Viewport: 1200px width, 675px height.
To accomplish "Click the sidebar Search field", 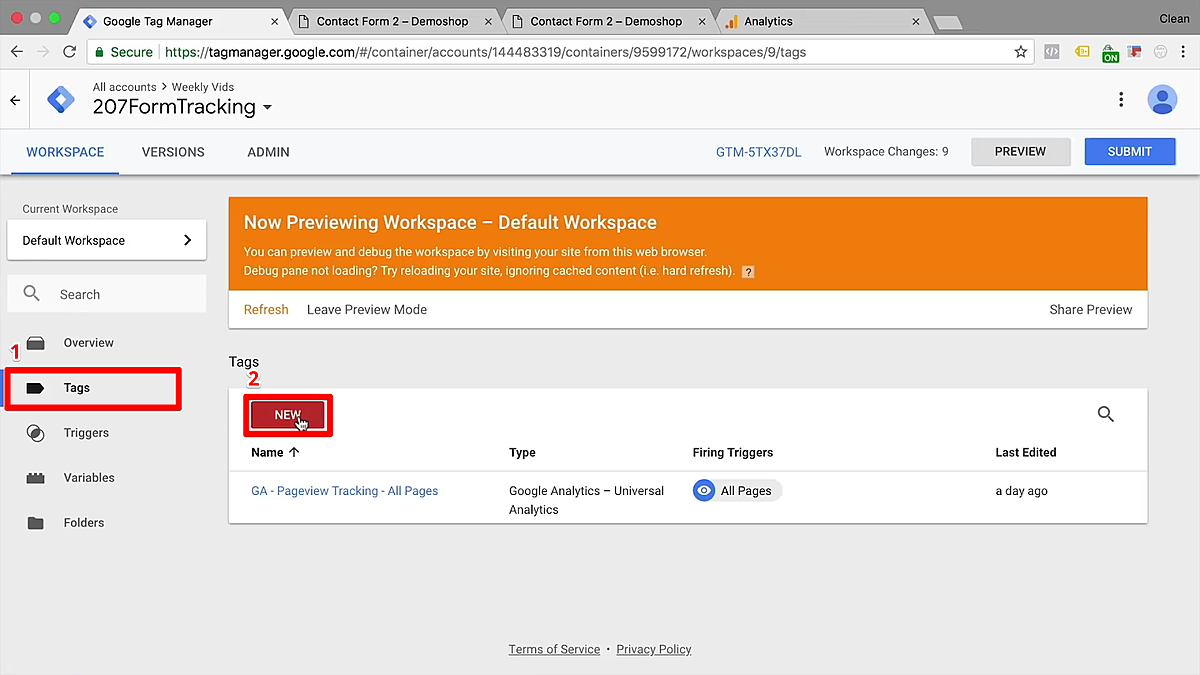I will pyautogui.click(x=107, y=294).
